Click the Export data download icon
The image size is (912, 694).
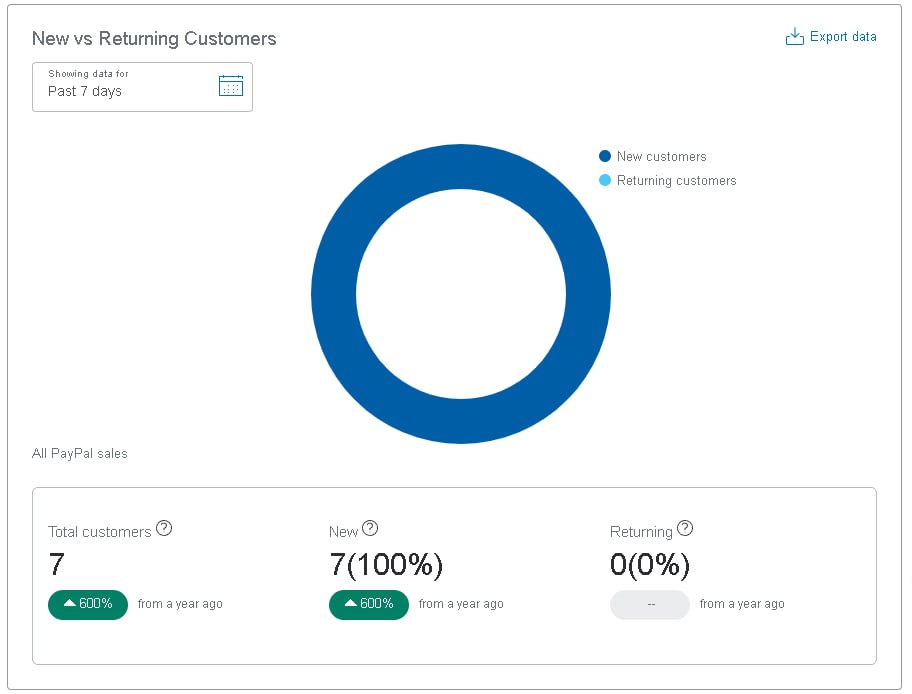pos(795,37)
